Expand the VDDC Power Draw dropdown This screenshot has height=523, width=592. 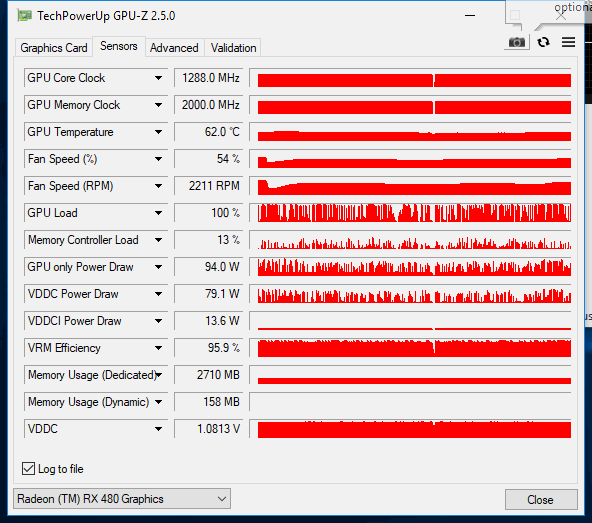tap(158, 294)
